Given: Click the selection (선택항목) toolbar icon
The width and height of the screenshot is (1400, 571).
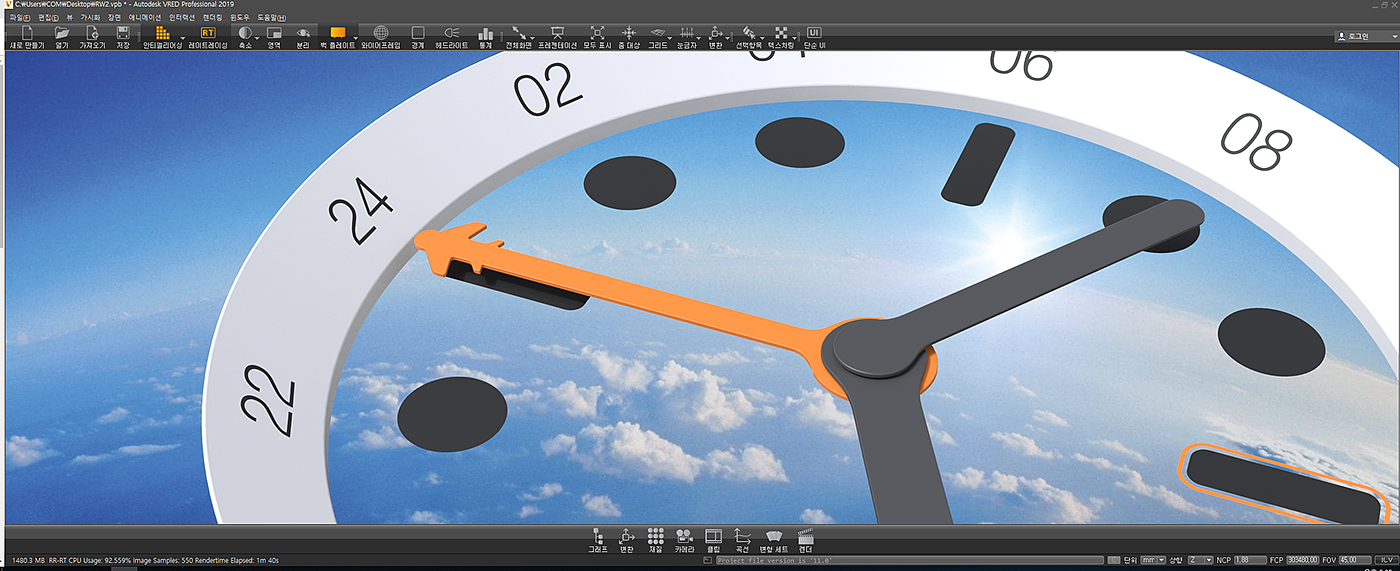Looking at the screenshot, I should [x=747, y=33].
